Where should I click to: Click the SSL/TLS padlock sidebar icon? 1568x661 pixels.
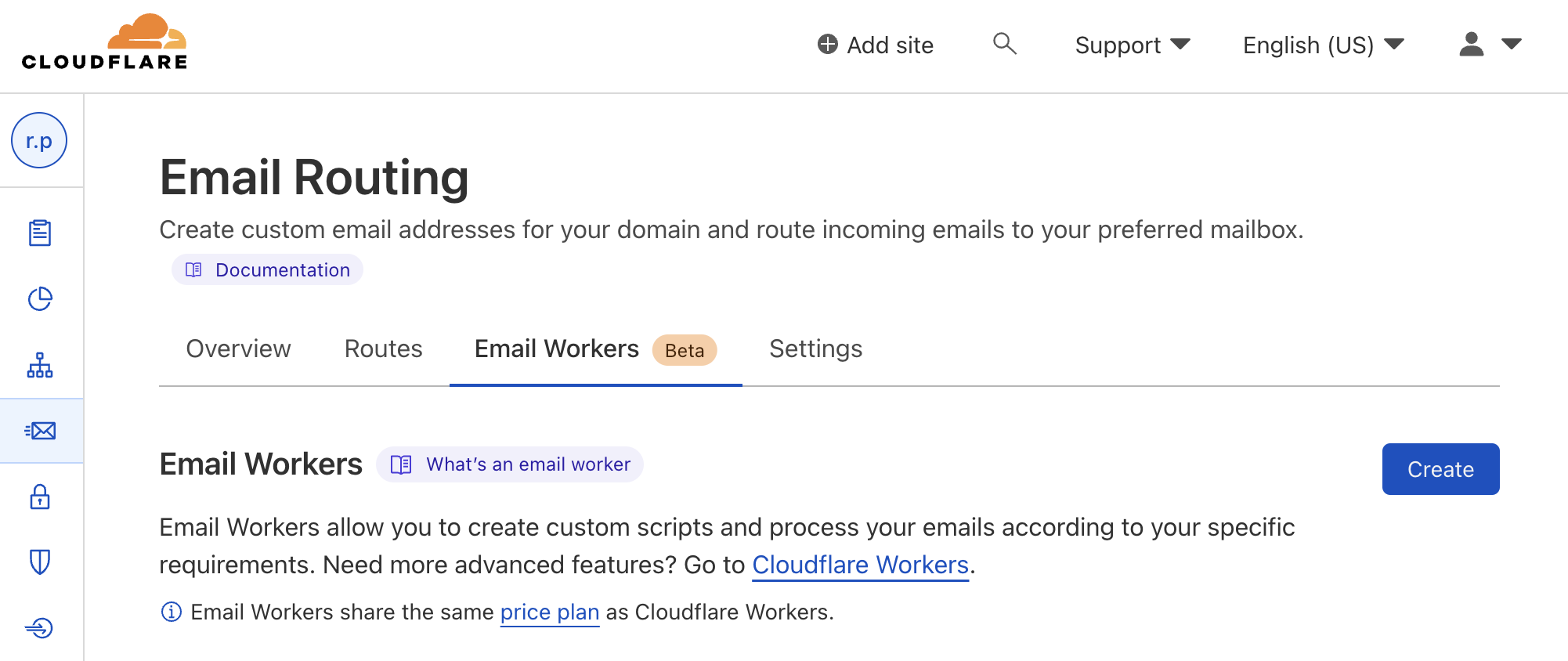(41, 497)
